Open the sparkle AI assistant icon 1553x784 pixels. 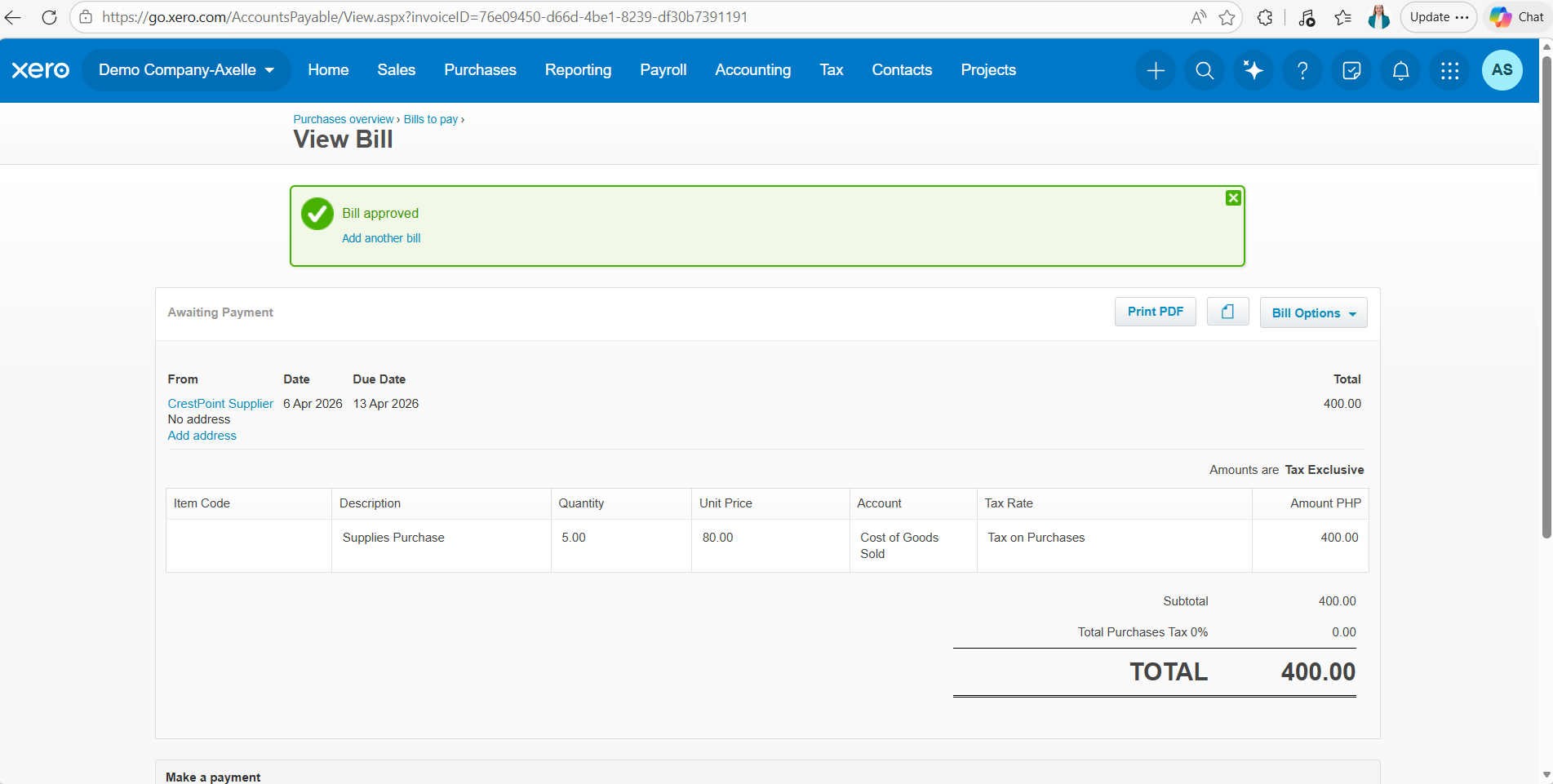[x=1253, y=70]
